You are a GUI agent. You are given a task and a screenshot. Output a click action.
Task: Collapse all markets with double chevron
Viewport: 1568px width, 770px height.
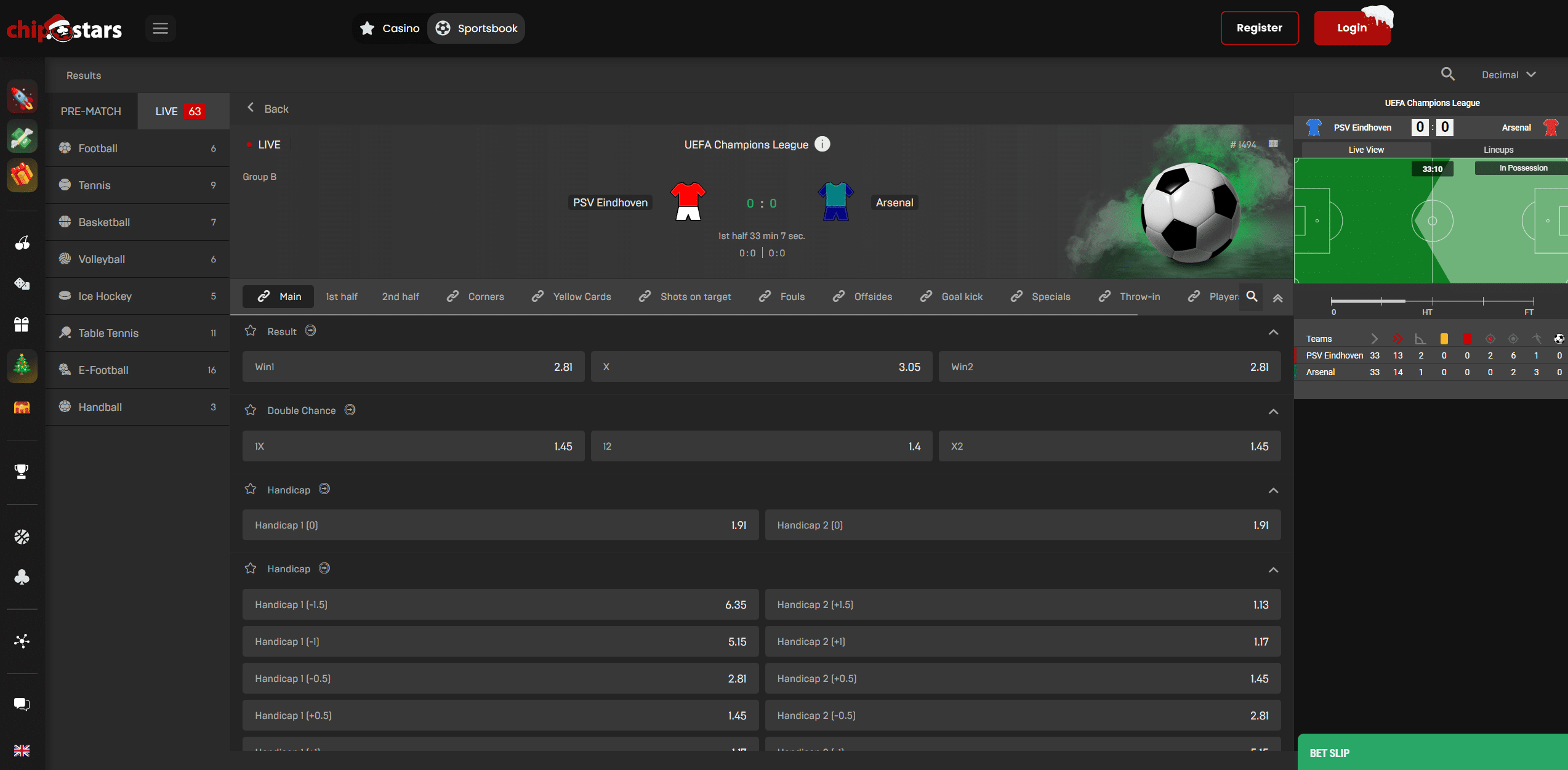(x=1277, y=298)
